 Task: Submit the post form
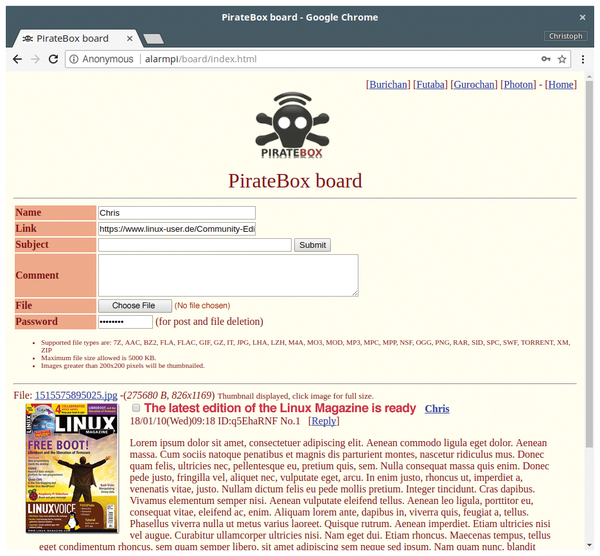click(x=312, y=245)
